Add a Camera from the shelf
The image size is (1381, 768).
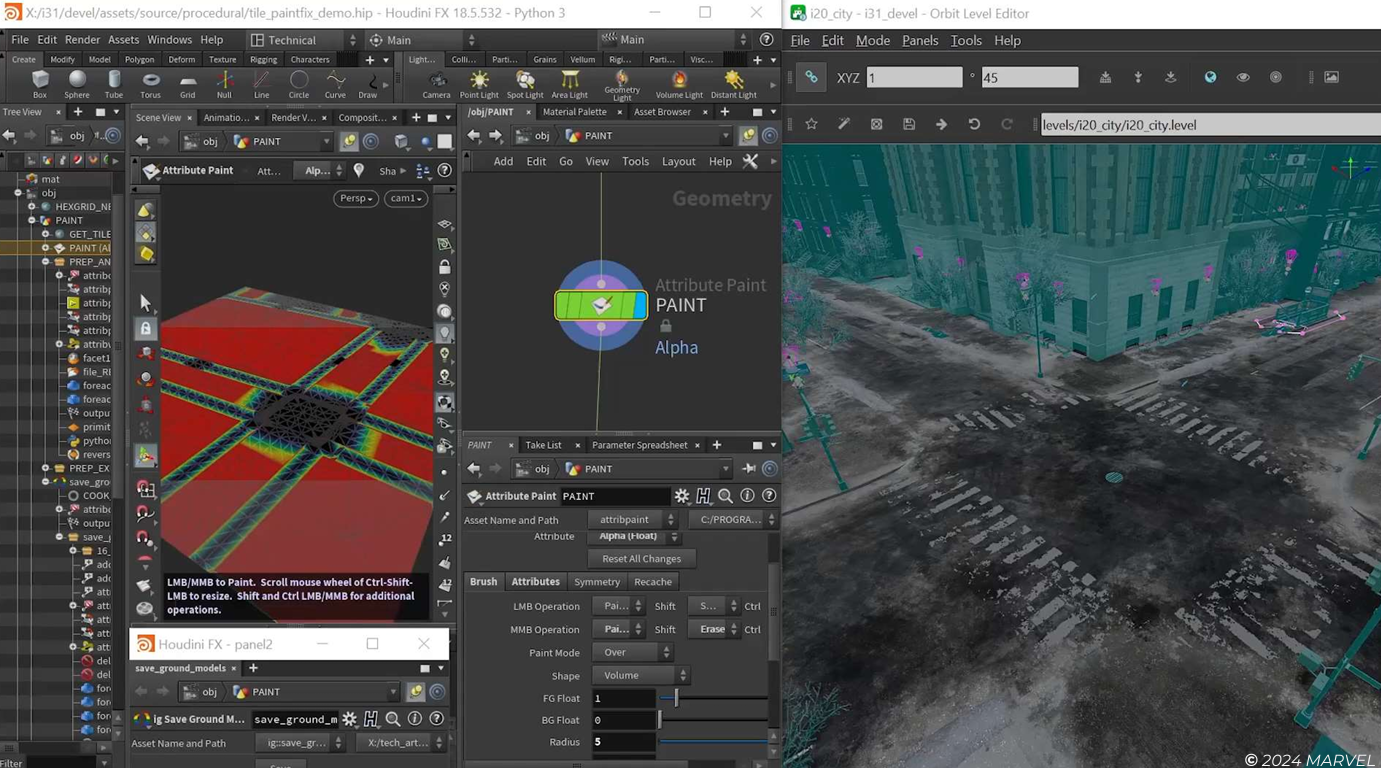pos(436,84)
